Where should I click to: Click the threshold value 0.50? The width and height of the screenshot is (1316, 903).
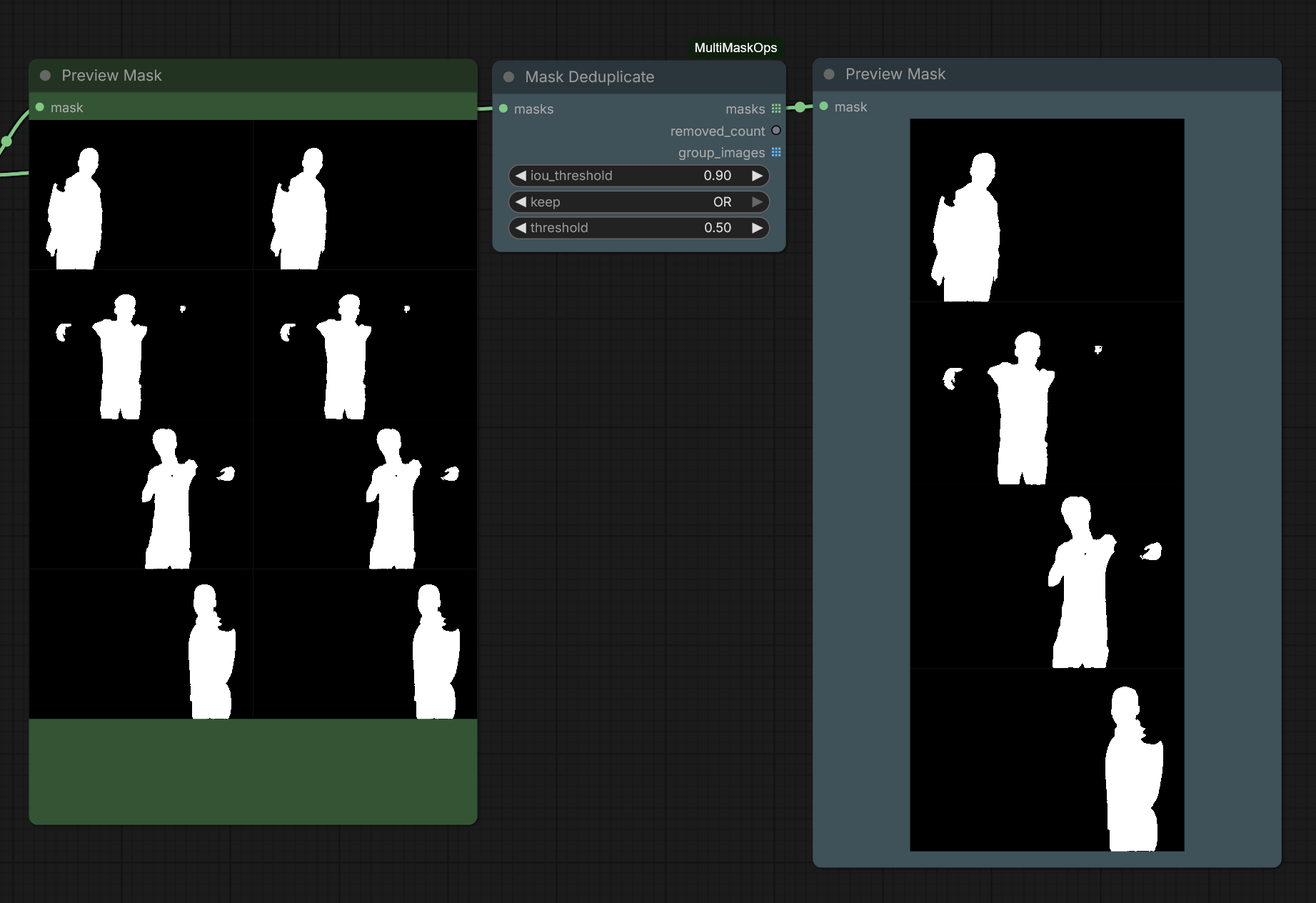tap(718, 228)
